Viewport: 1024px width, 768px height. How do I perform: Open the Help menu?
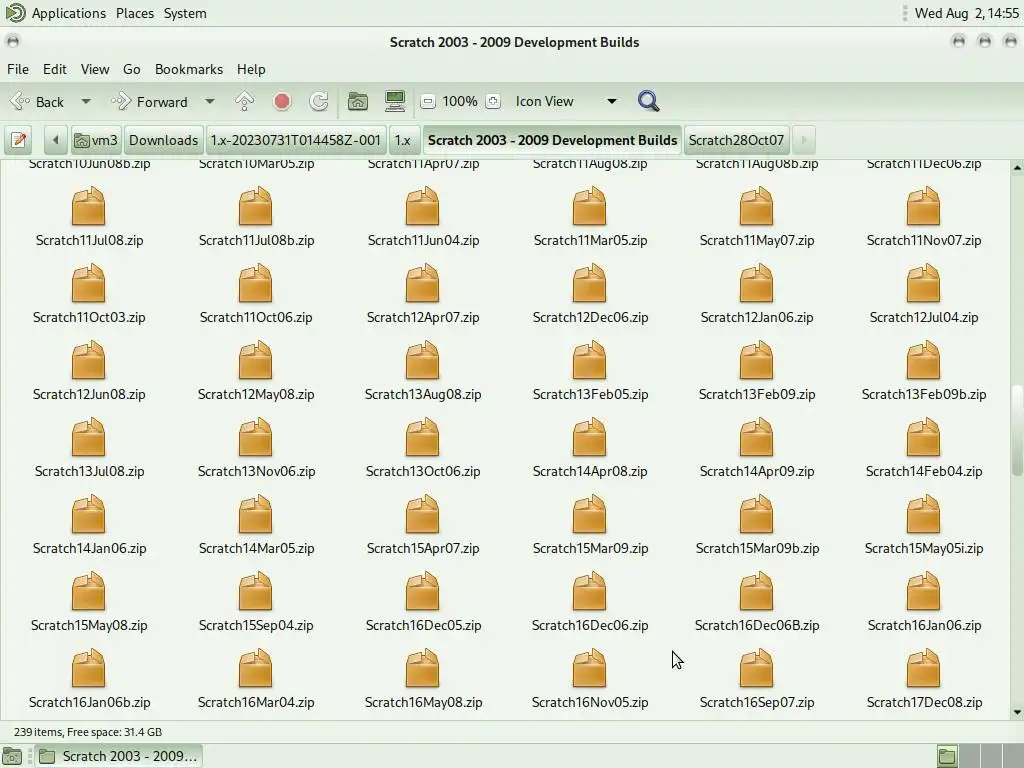[251, 69]
